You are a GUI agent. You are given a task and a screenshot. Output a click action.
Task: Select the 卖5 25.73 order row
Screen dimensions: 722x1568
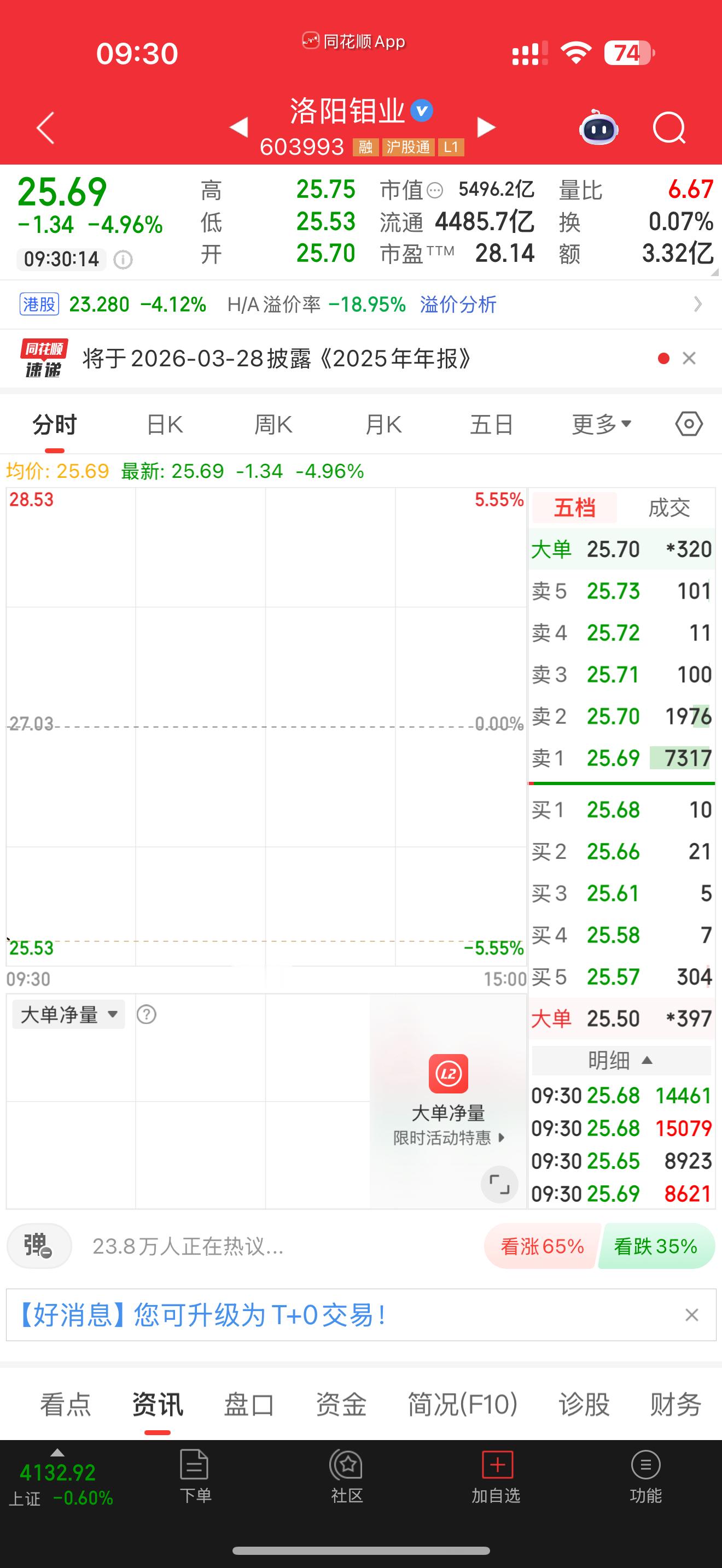point(621,591)
